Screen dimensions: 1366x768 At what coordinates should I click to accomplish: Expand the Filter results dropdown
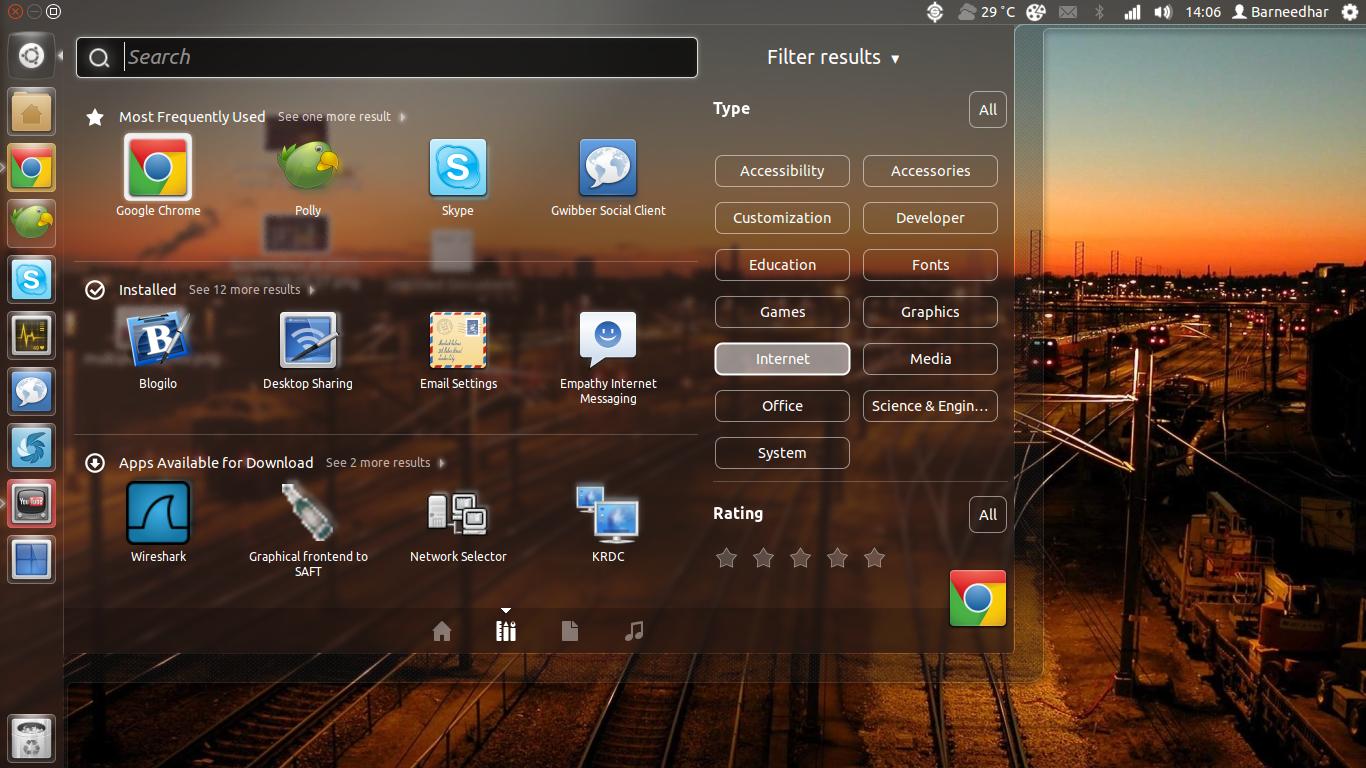(834, 57)
